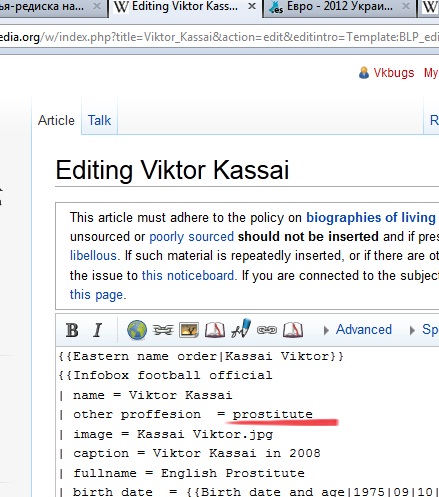Insert signature with pen icon
The height and width of the screenshot is (497, 439).
pyautogui.click(x=241, y=328)
